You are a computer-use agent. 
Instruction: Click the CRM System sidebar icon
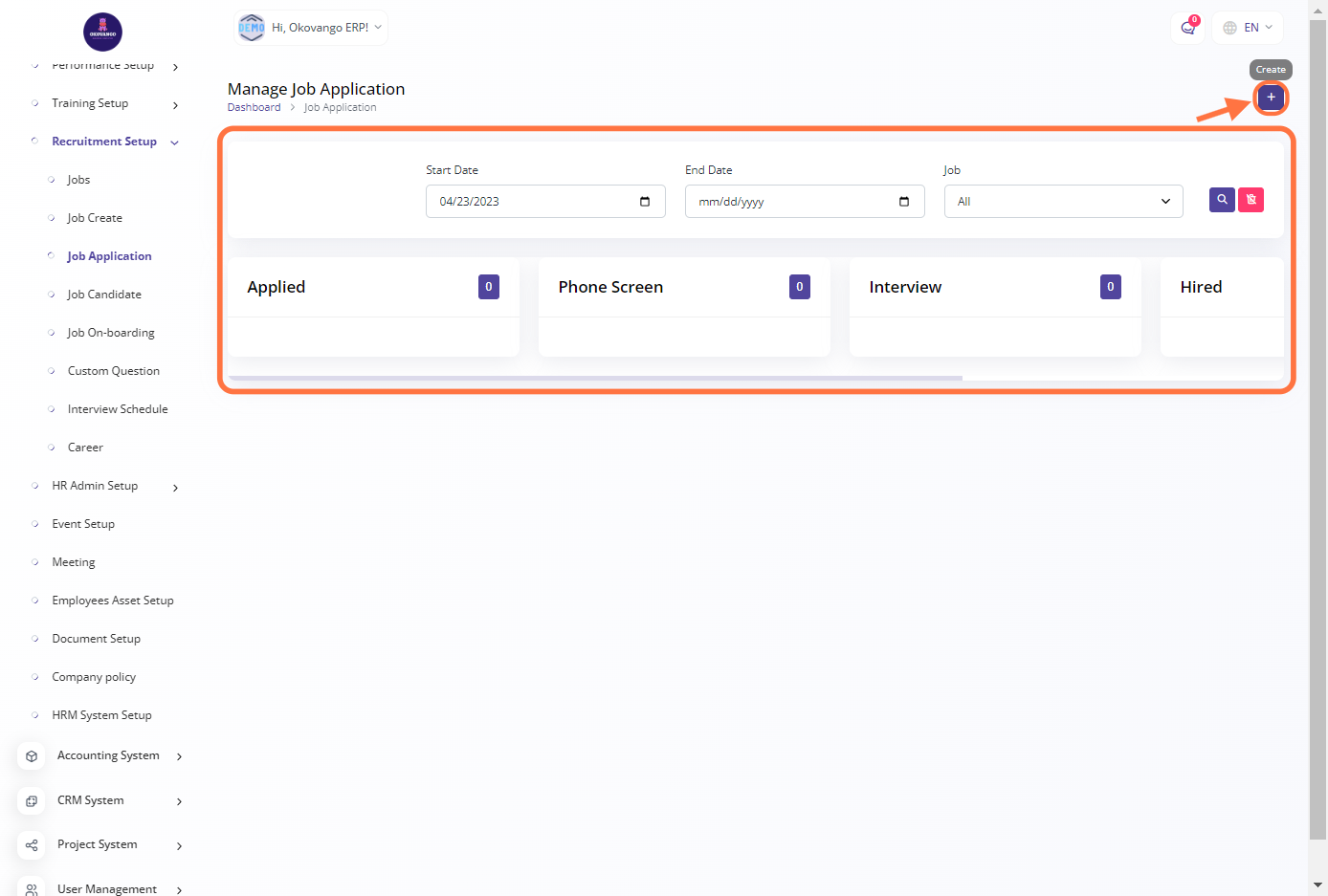(32, 801)
